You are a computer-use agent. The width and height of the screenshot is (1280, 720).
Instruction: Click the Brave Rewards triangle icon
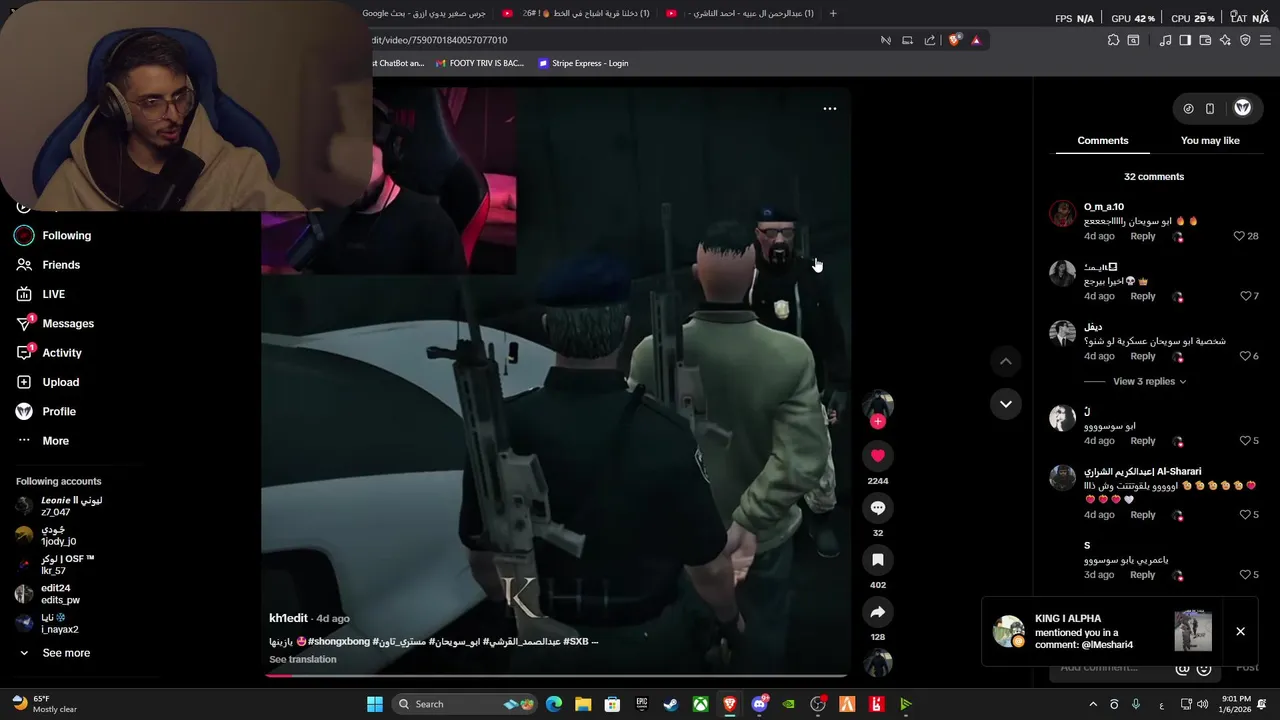pyautogui.click(x=976, y=40)
